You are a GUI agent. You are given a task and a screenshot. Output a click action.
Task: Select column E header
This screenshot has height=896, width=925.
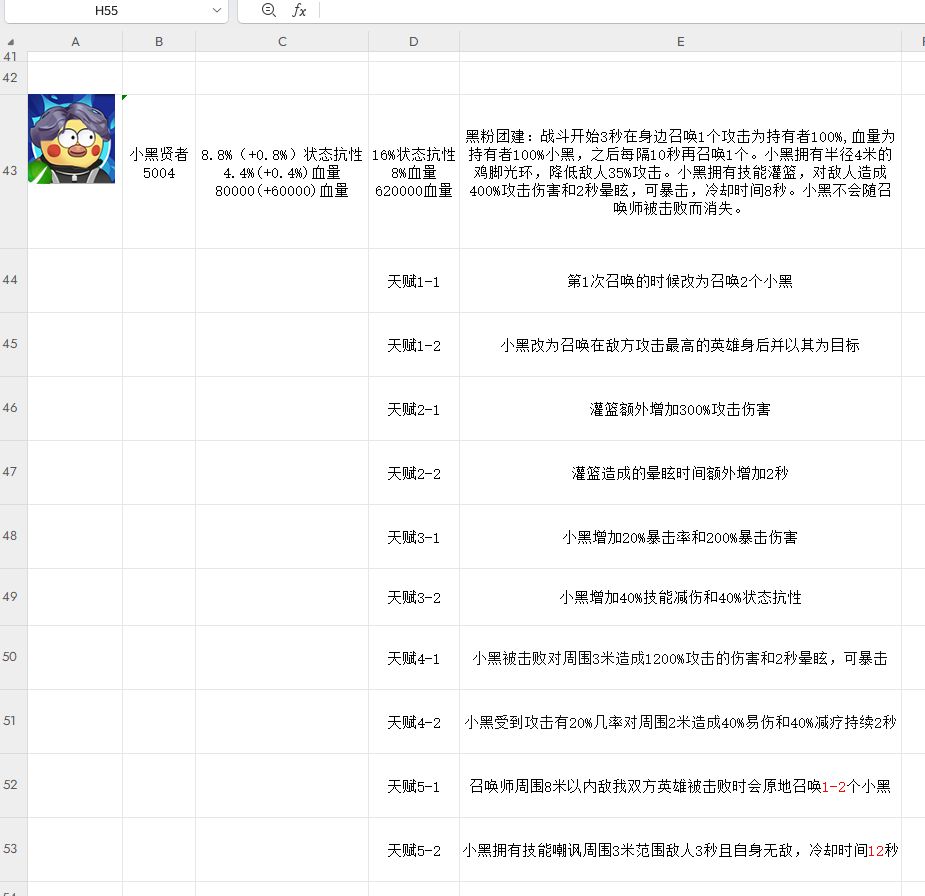coord(680,42)
